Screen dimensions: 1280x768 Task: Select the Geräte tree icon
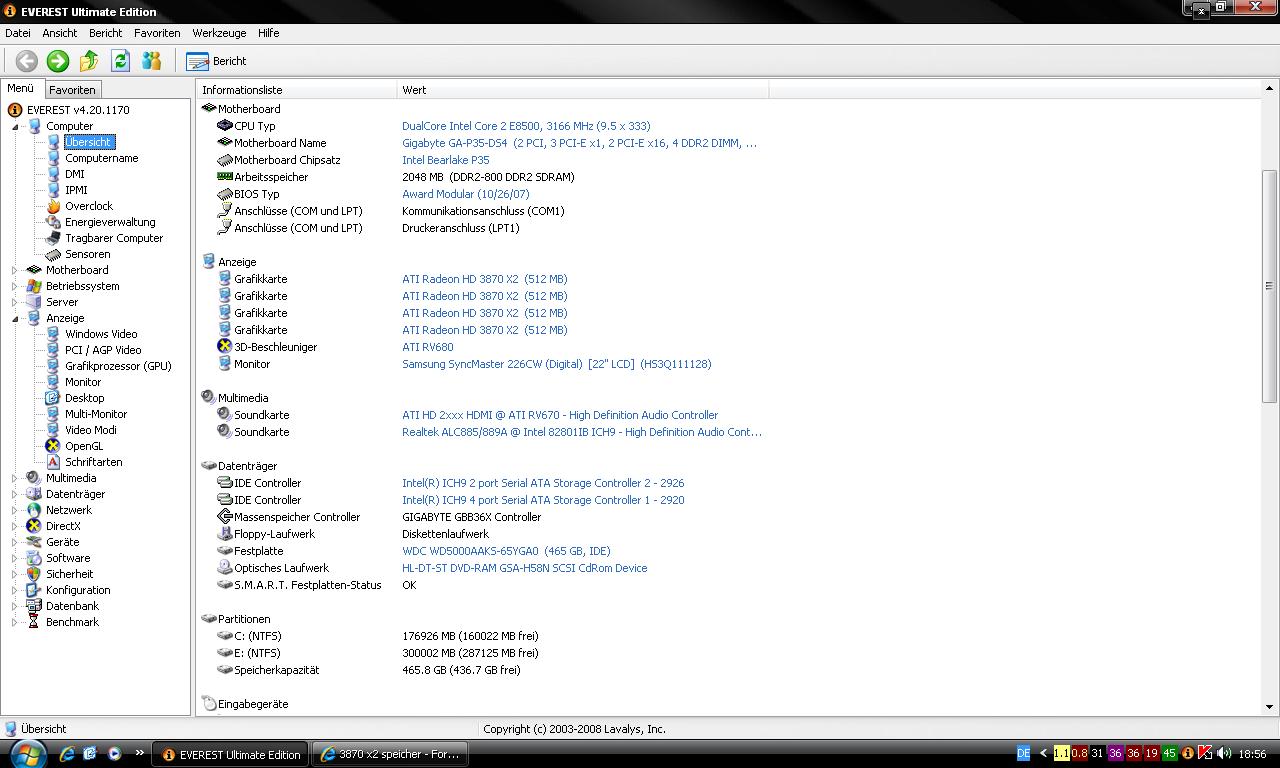click(x=34, y=542)
